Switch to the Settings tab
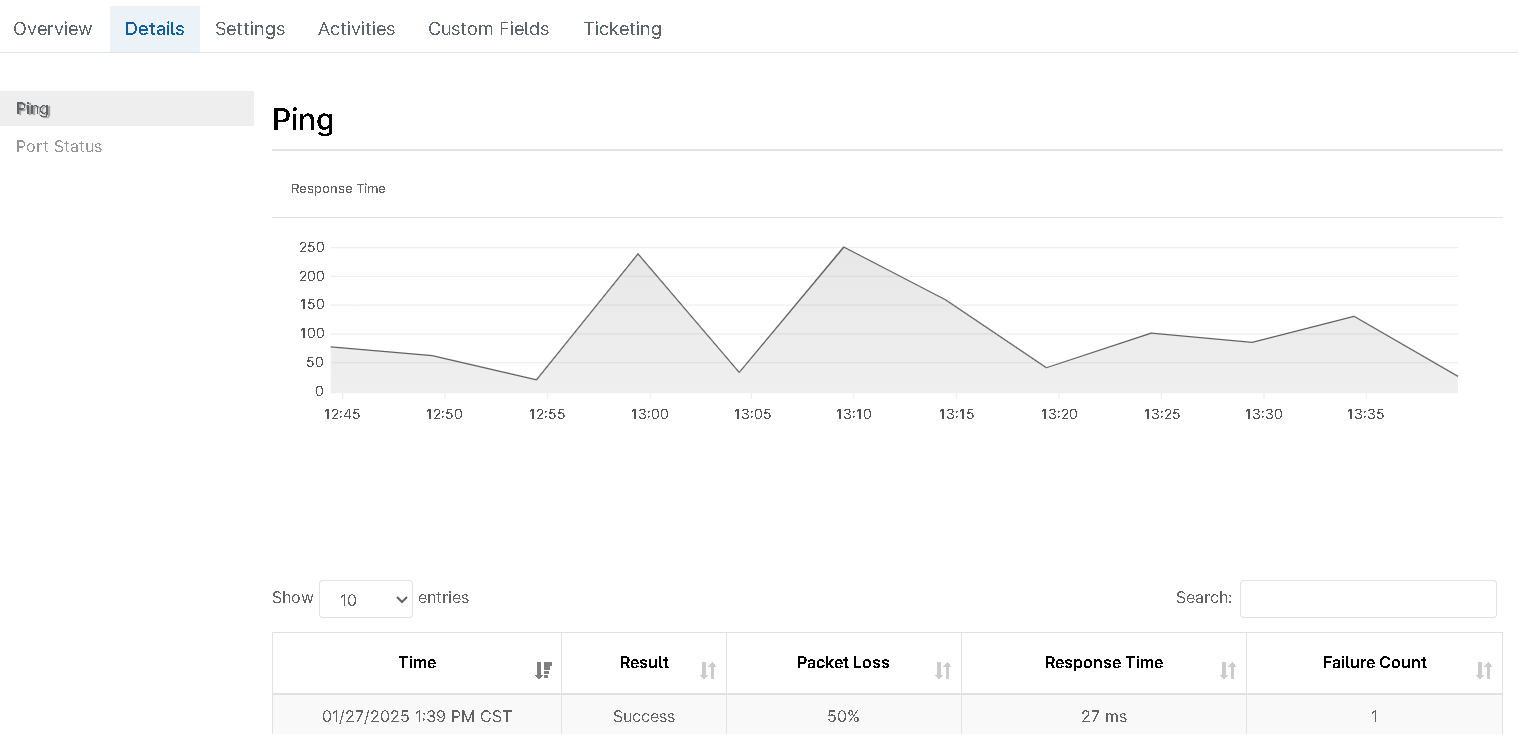This screenshot has height=746, width=1518. (250, 28)
